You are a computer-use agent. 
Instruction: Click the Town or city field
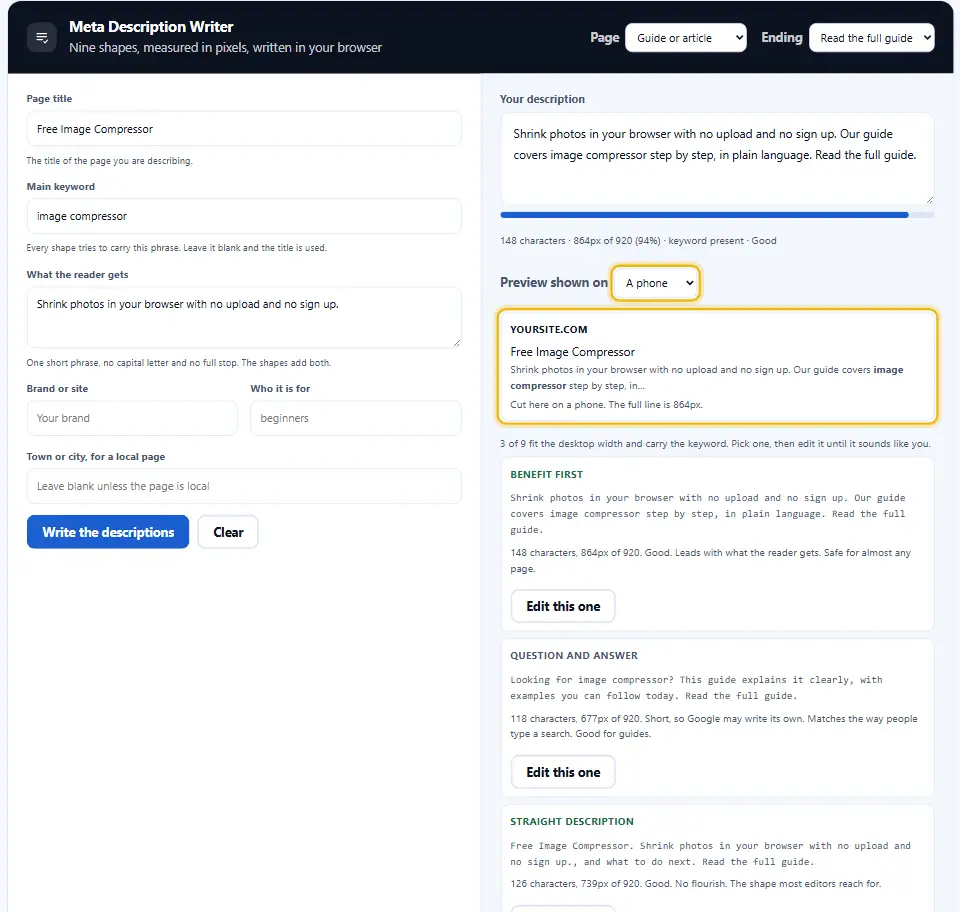point(244,486)
